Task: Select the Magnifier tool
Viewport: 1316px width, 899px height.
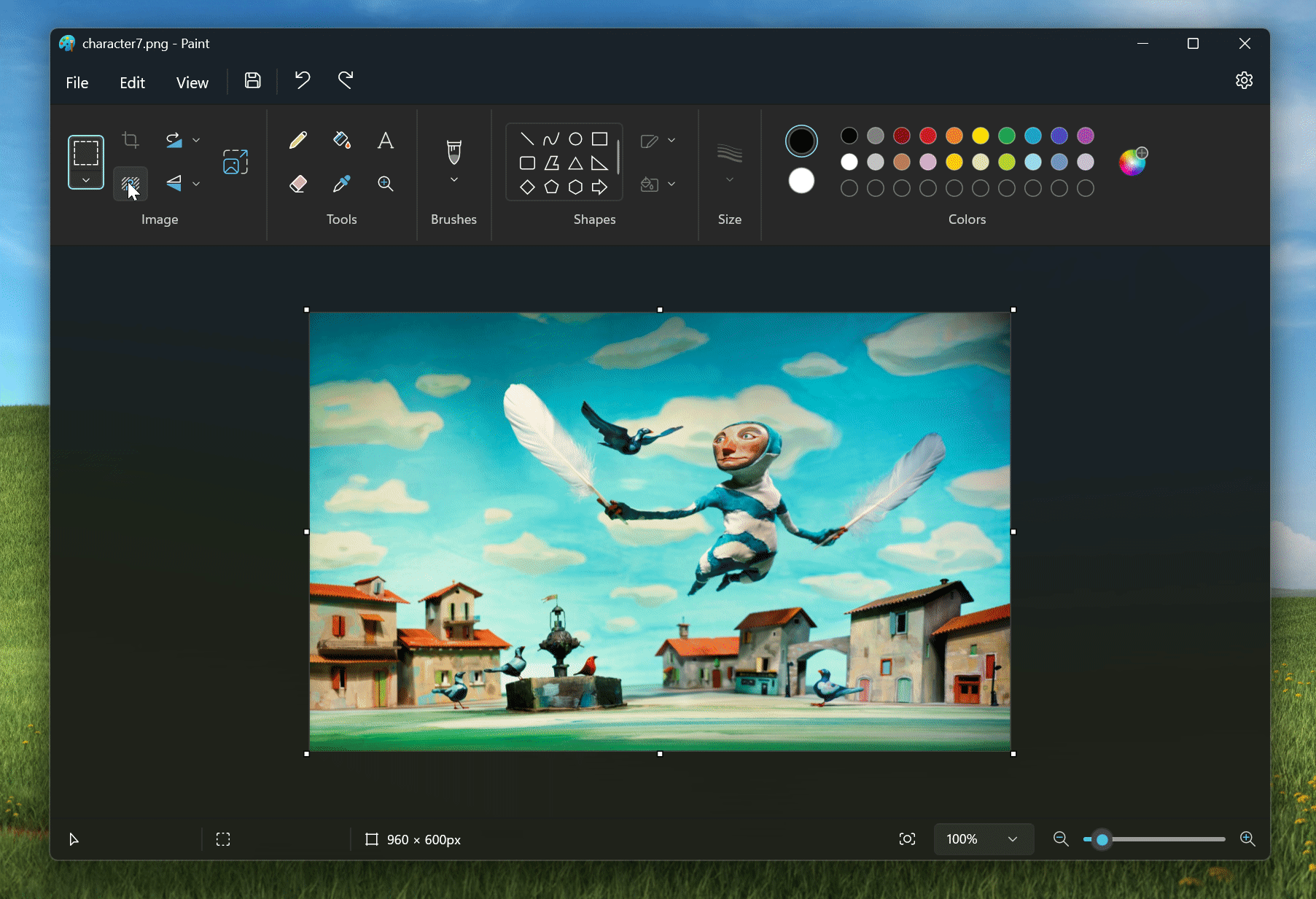Action: coord(385,184)
